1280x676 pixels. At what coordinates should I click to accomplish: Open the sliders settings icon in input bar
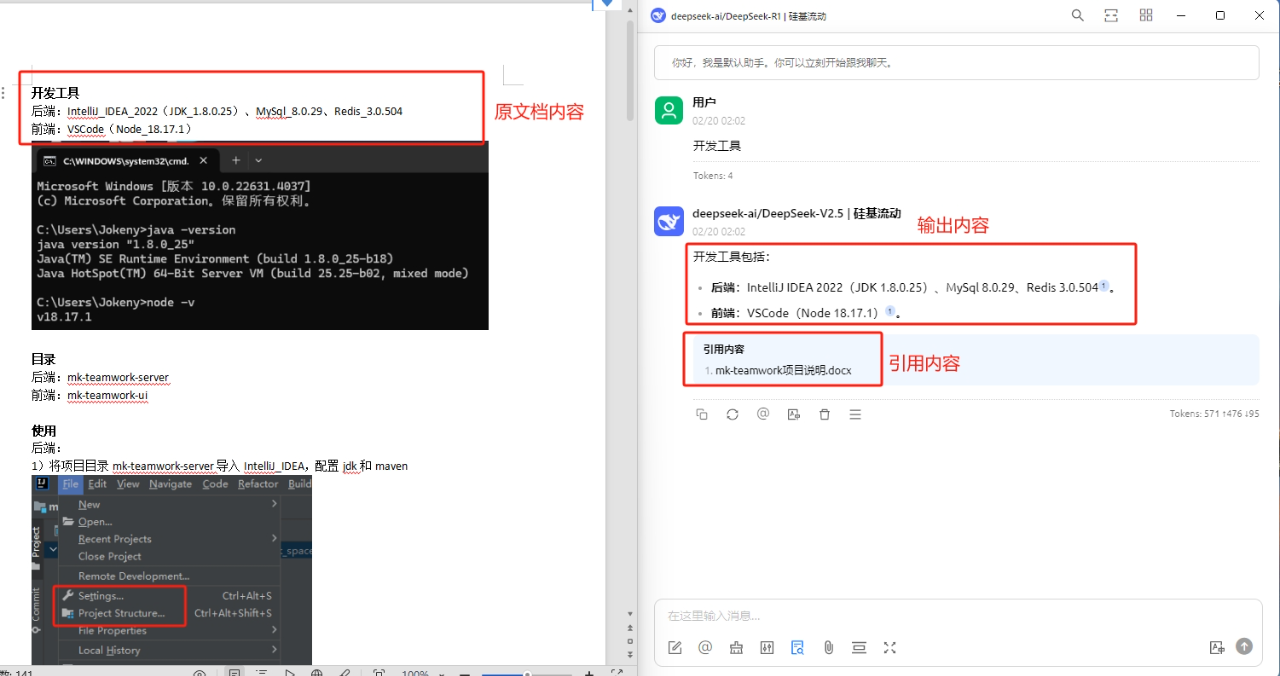767,647
